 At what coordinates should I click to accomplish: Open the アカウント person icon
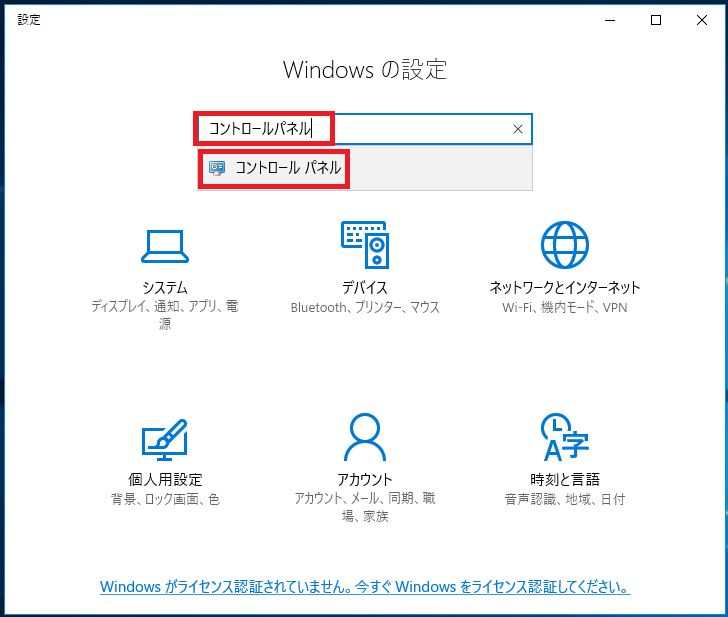pyautogui.click(x=365, y=437)
